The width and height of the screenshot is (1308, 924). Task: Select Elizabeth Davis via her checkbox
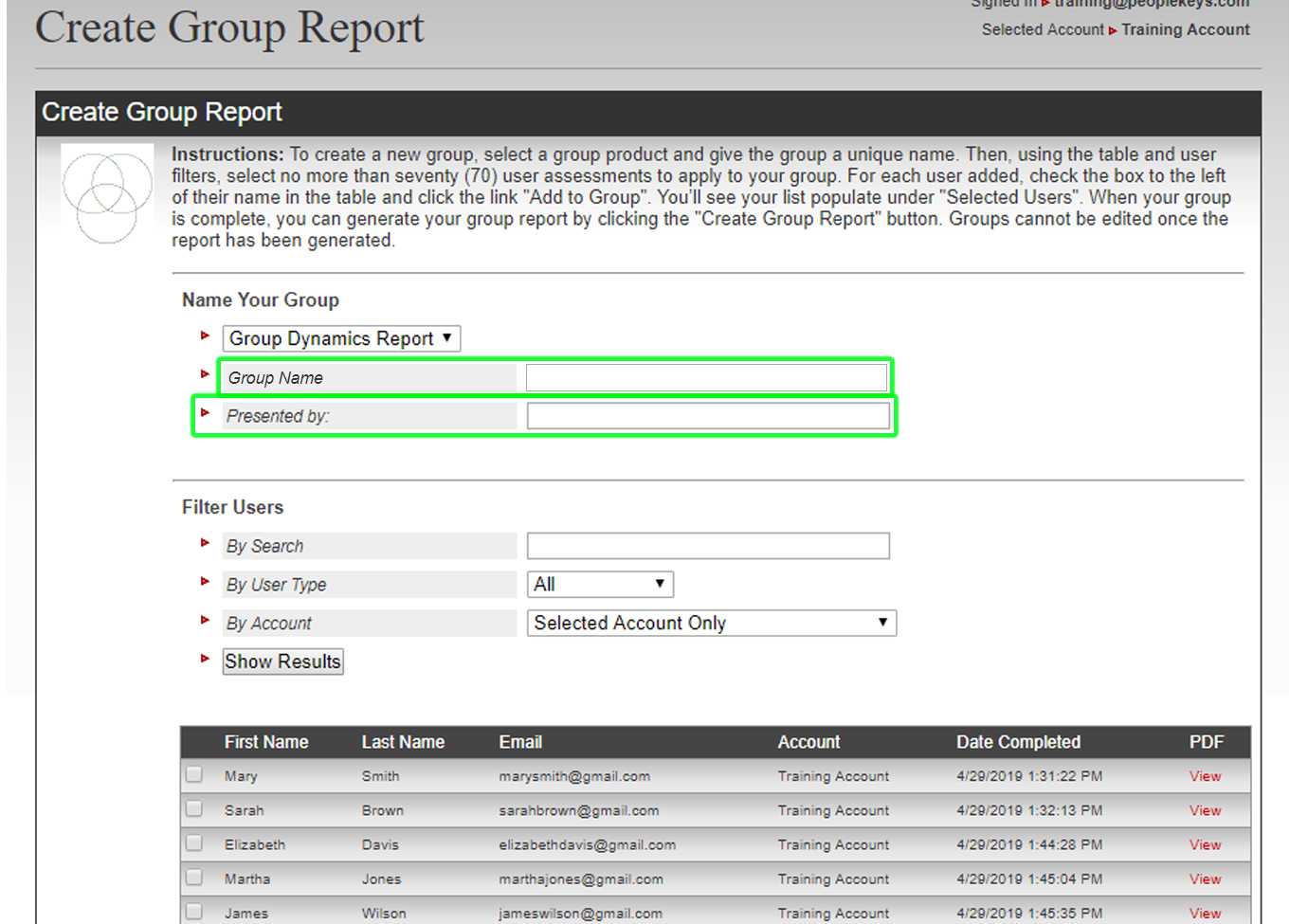pyautogui.click(x=193, y=842)
